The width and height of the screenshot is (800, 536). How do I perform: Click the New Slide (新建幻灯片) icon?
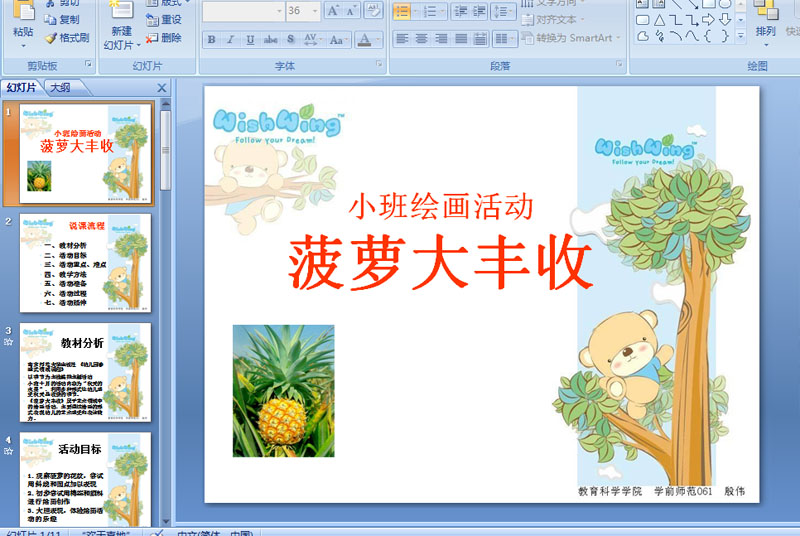tap(121, 11)
